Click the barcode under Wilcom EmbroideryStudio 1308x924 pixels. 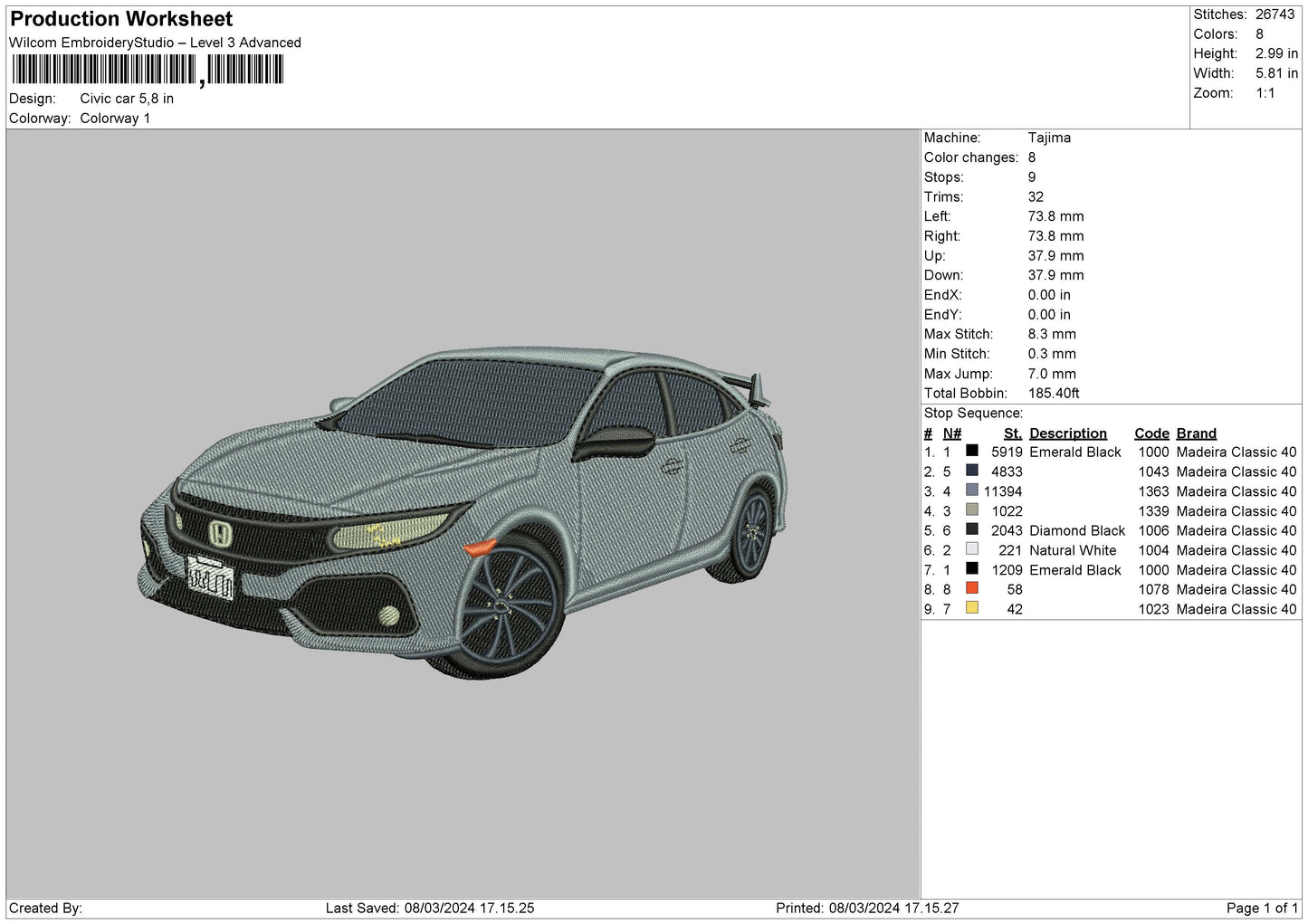tap(148, 70)
